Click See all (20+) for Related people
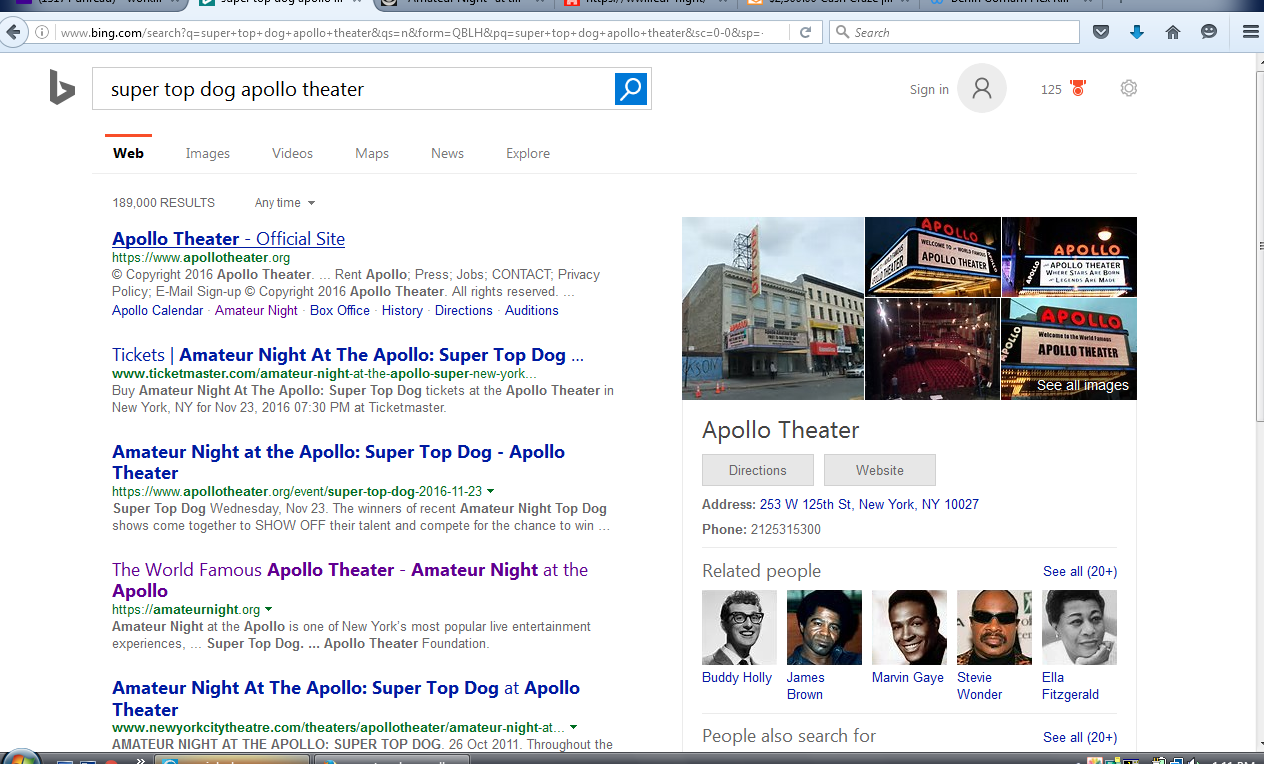 tap(1080, 571)
